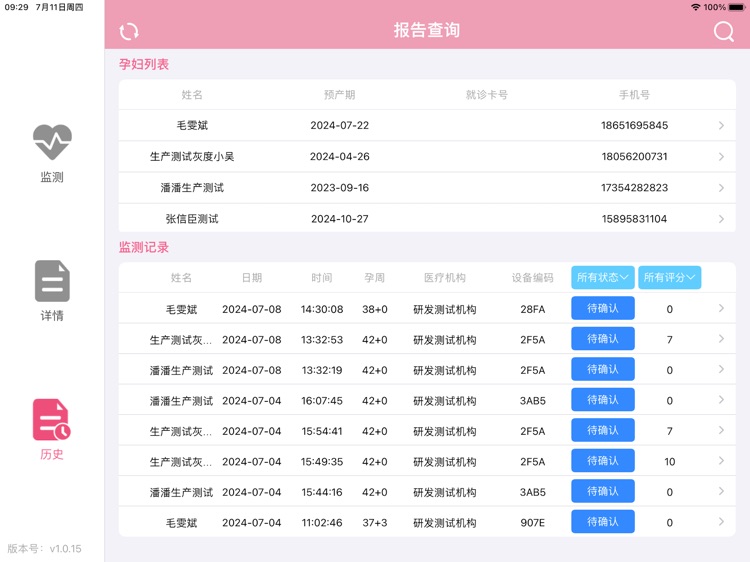Select the 医疗机构 column header
The height and width of the screenshot is (562, 750).
pyautogui.click(x=444, y=278)
